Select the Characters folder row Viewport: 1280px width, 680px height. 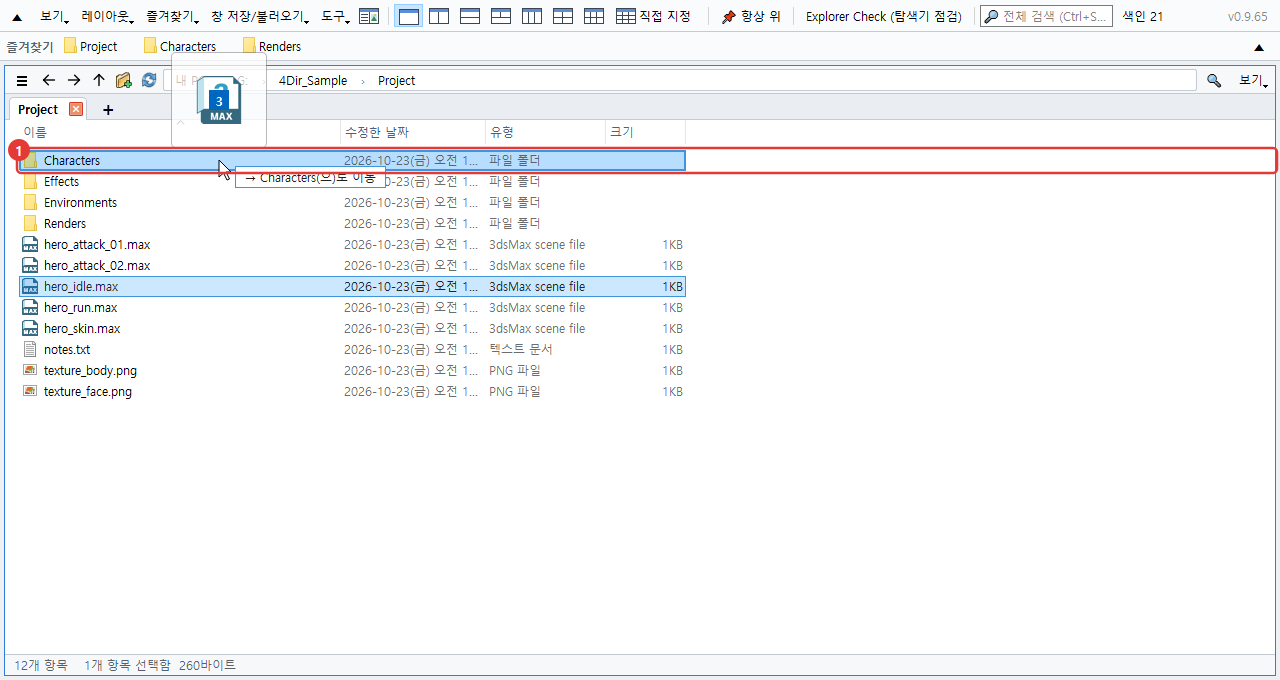coord(352,160)
